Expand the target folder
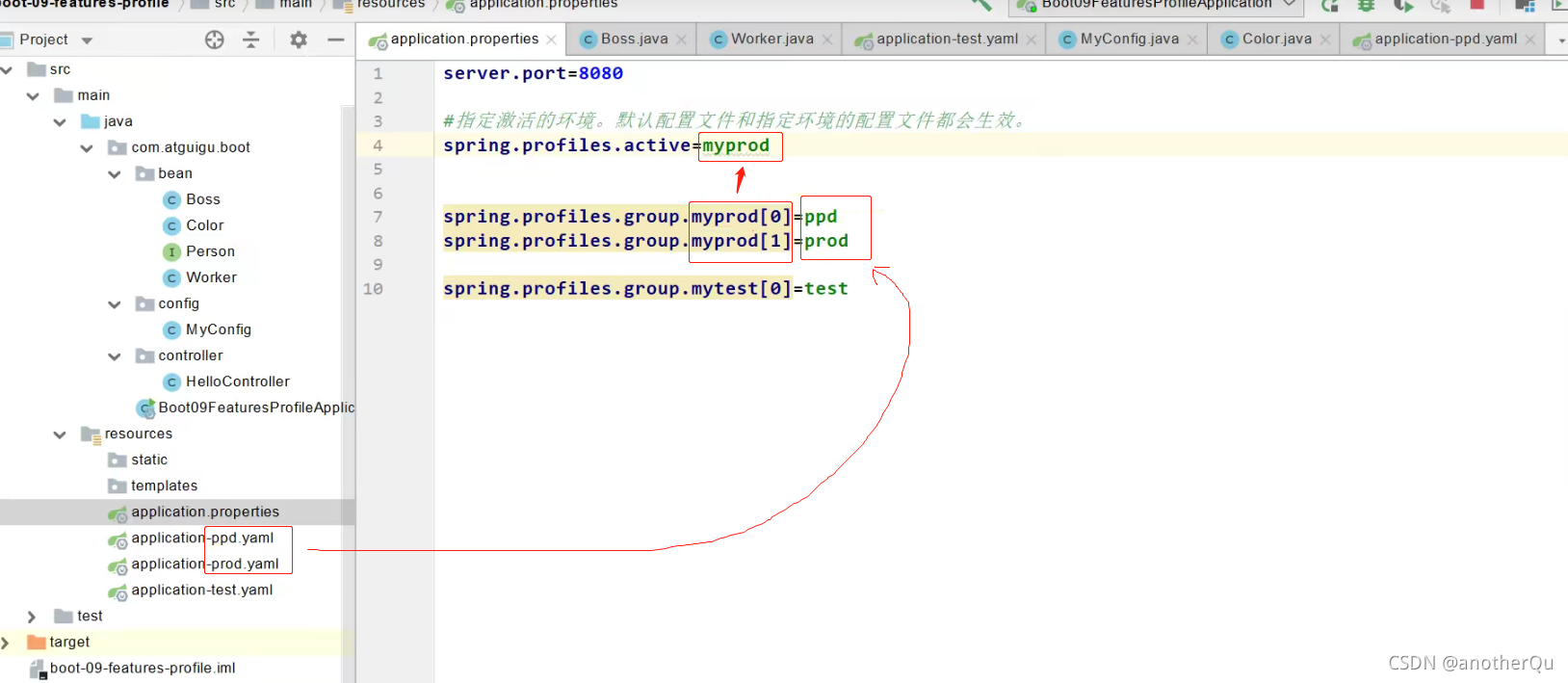Image resolution: width=1568 pixels, height=683 pixels. pyautogui.click(x=6, y=642)
